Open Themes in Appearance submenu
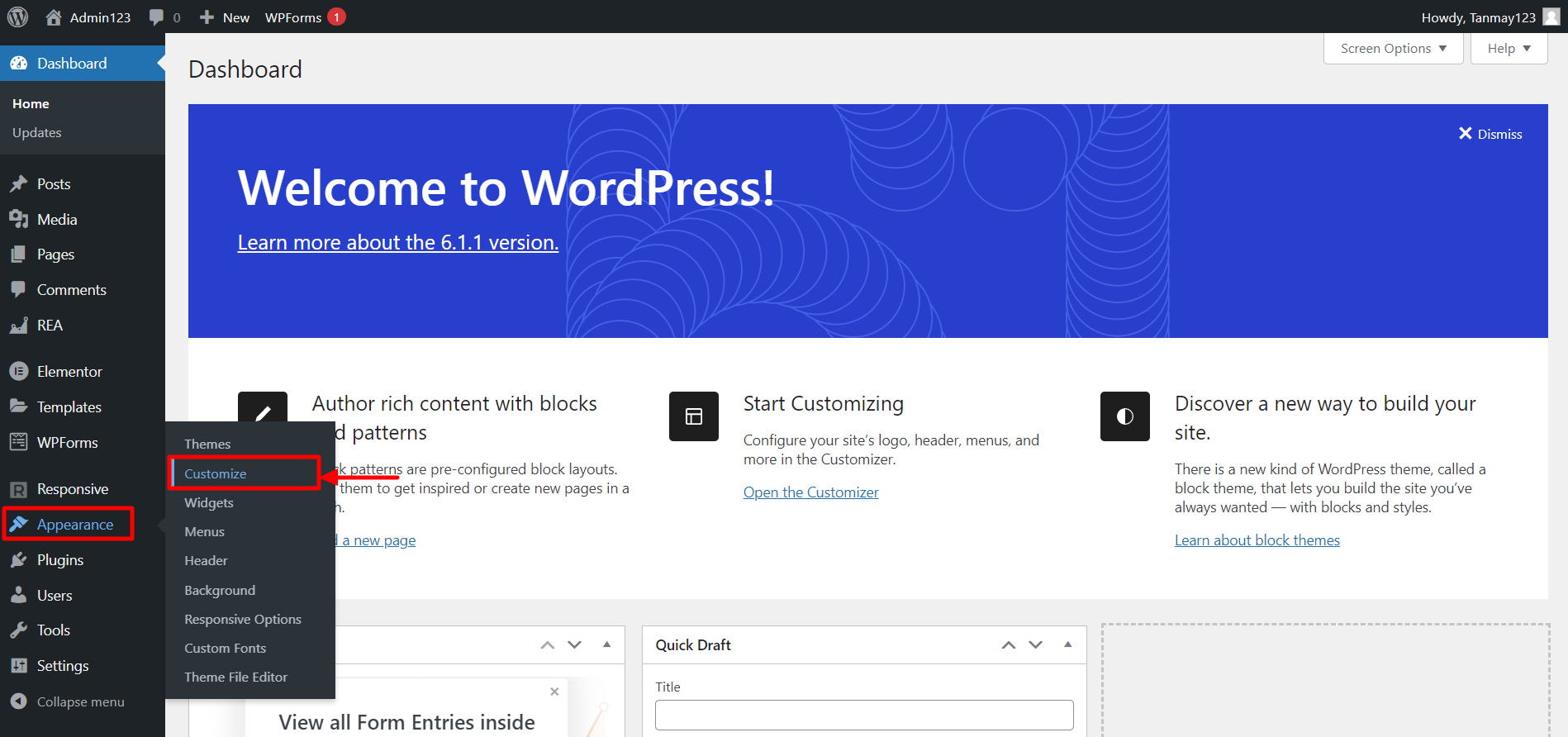 pos(207,444)
